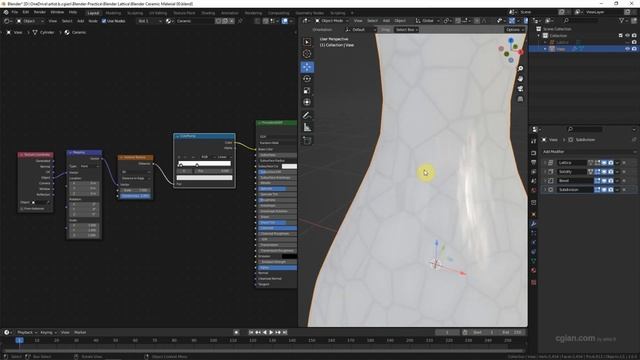Switch to the UV Editing workspace tab
The width and height of the screenshot is (640, 360).
[158, 13]
